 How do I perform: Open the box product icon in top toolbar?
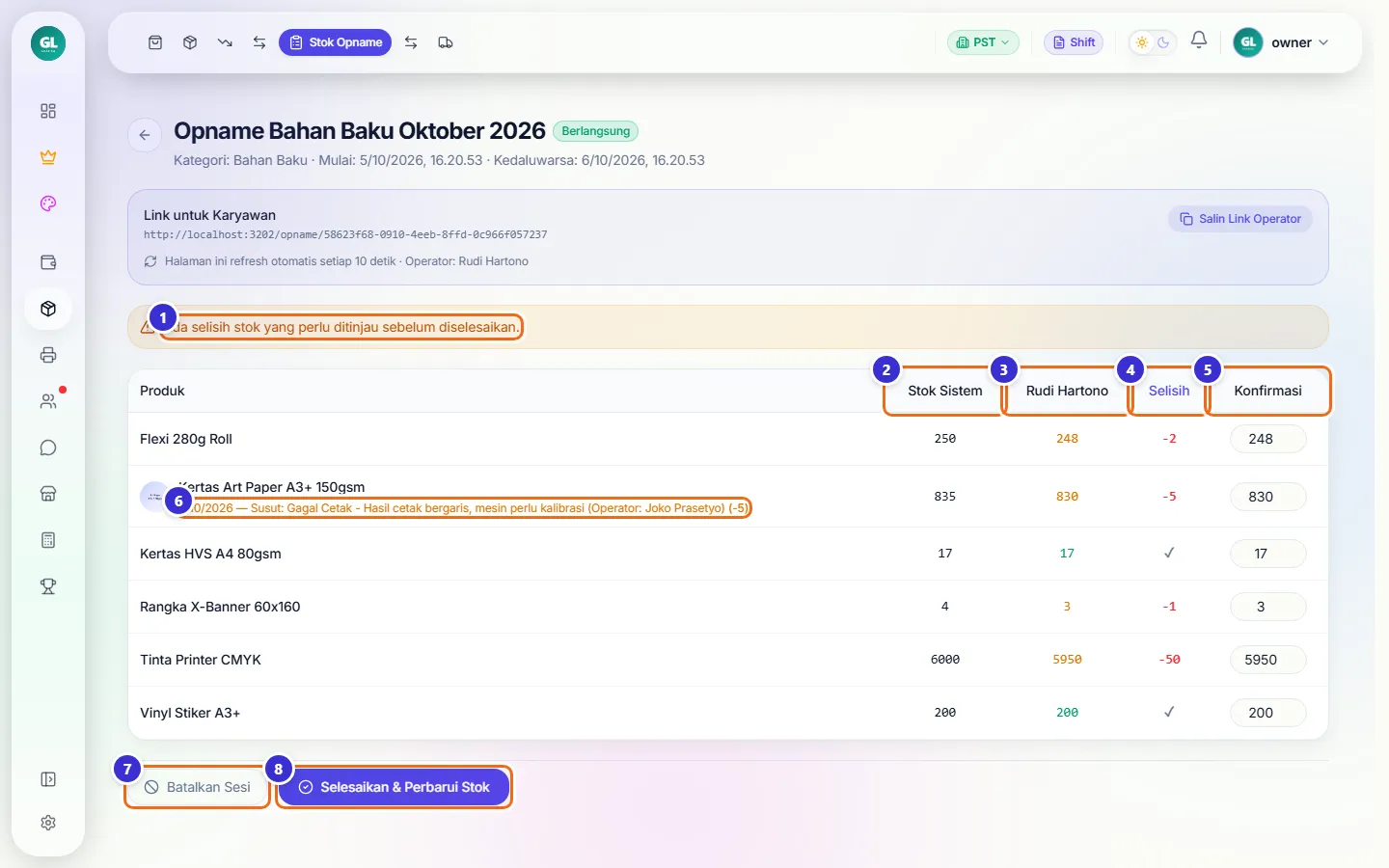(190, 42)
